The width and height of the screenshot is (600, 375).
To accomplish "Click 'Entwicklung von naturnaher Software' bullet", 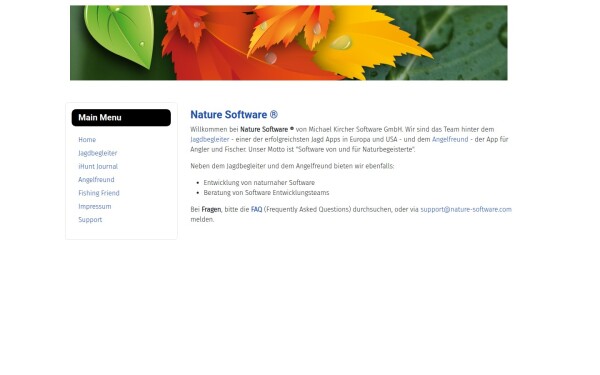I will tap(259, 183).
